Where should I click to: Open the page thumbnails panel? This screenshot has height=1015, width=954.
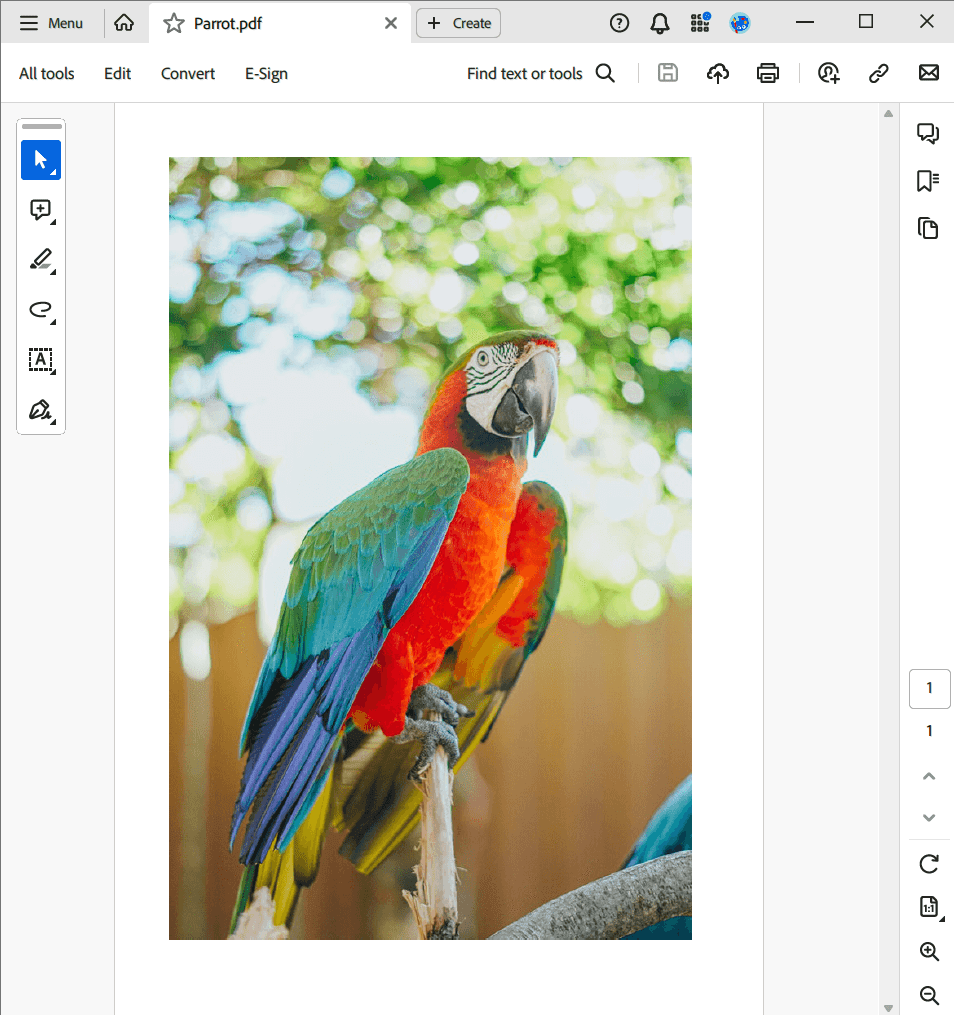(x=928, y=228)
